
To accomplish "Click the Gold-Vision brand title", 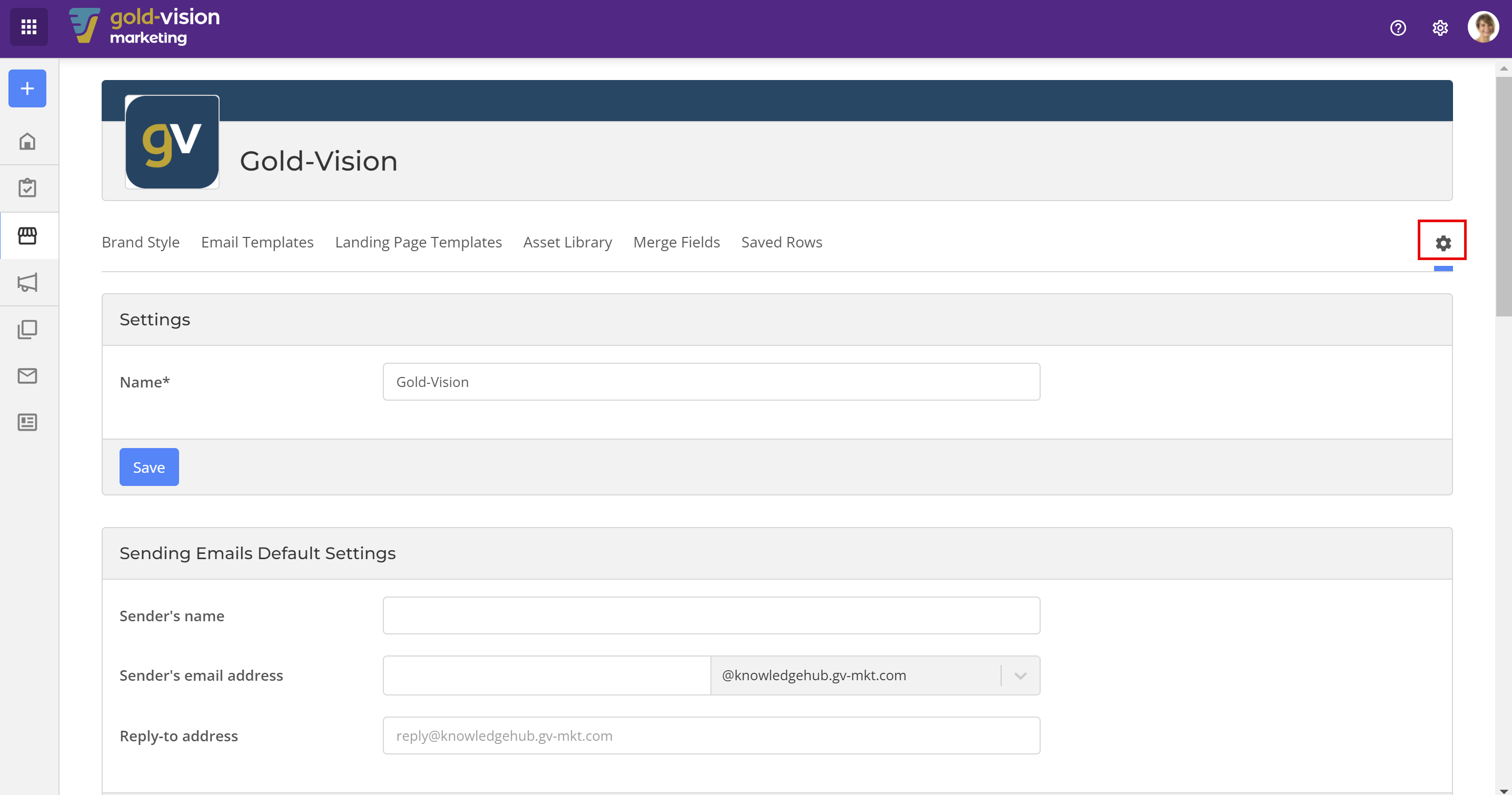I will tap(319, 161).
